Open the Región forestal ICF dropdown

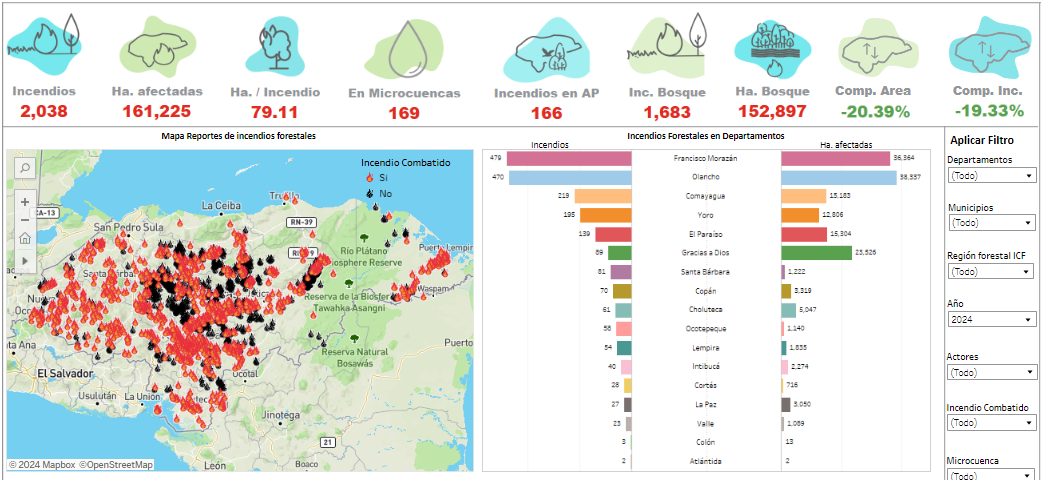point(990,271)
